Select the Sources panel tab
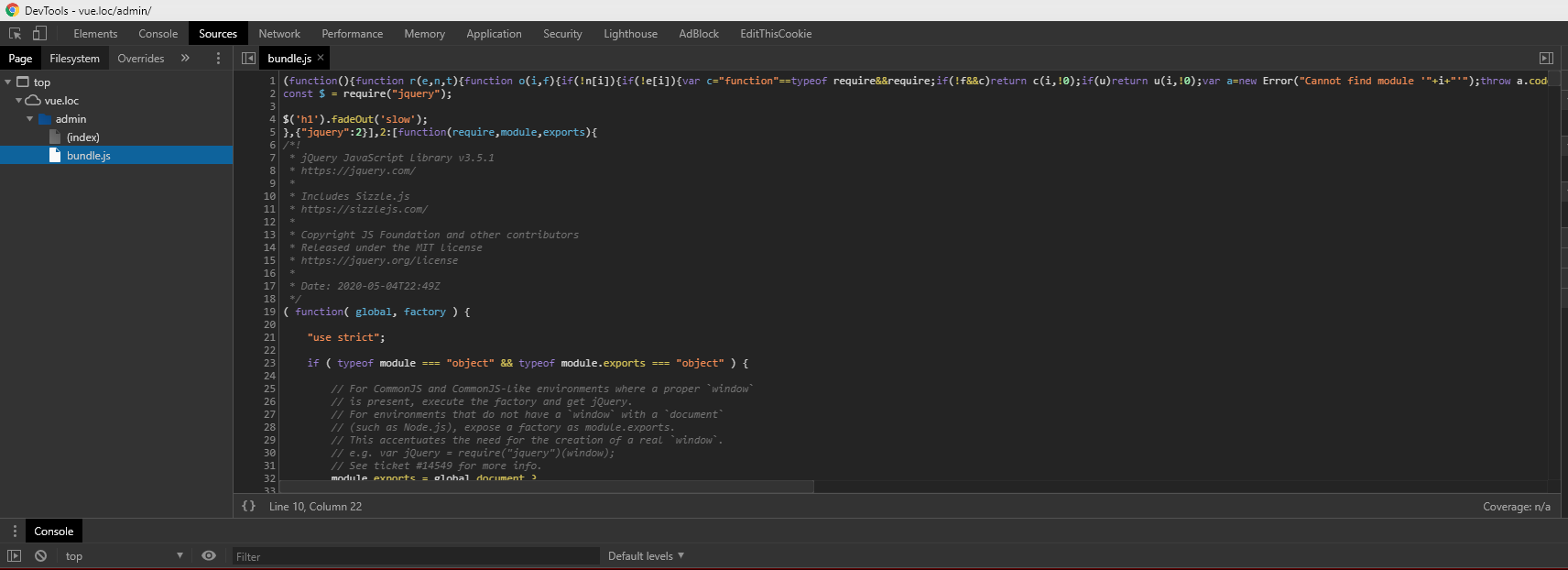 [218, 34]
